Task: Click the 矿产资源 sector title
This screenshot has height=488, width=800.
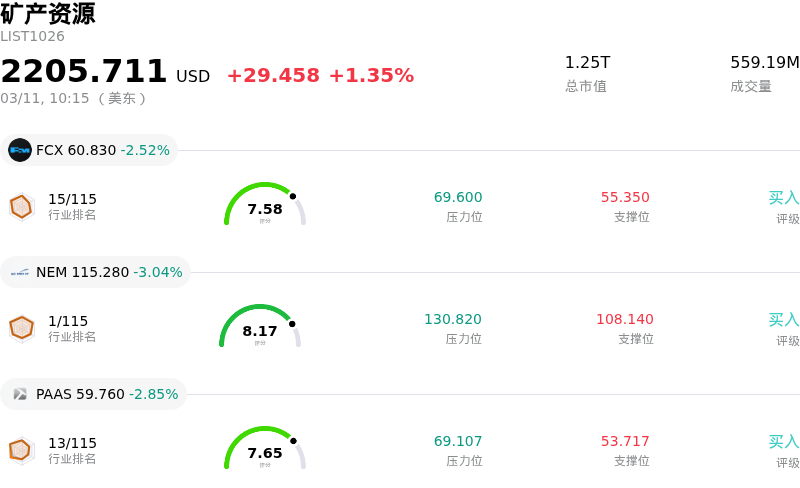Action: coord(48,14)
